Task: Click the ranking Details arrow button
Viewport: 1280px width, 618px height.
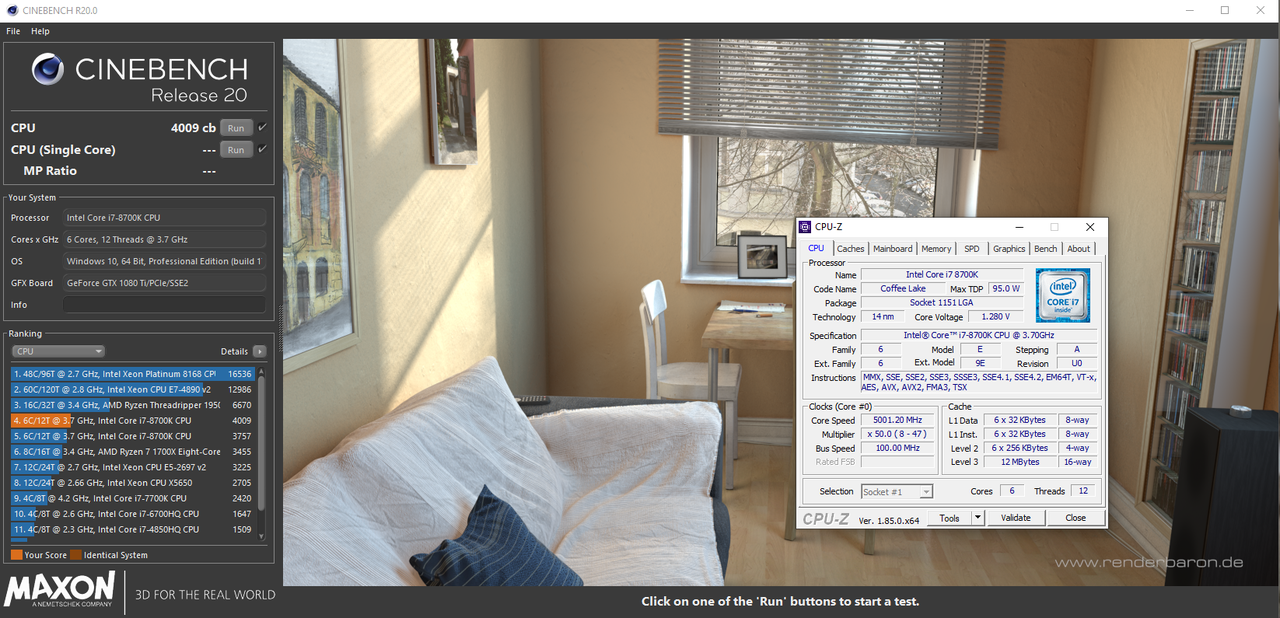Action: coord(260,351)
